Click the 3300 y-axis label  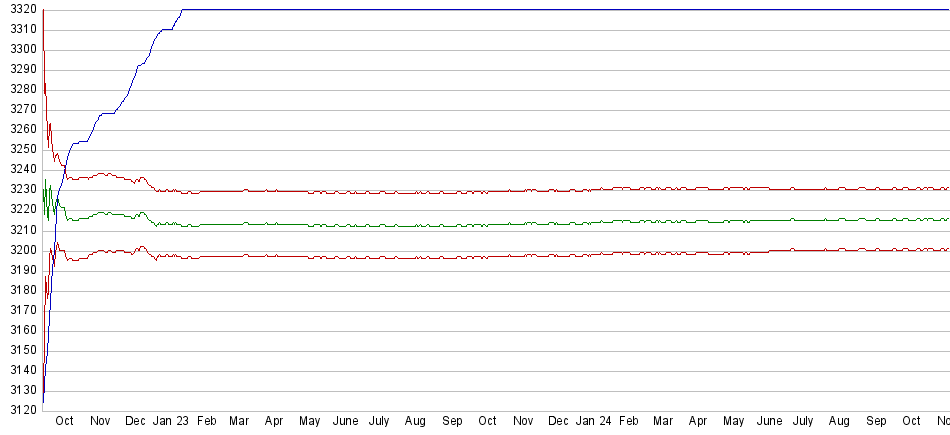[23, 50]
